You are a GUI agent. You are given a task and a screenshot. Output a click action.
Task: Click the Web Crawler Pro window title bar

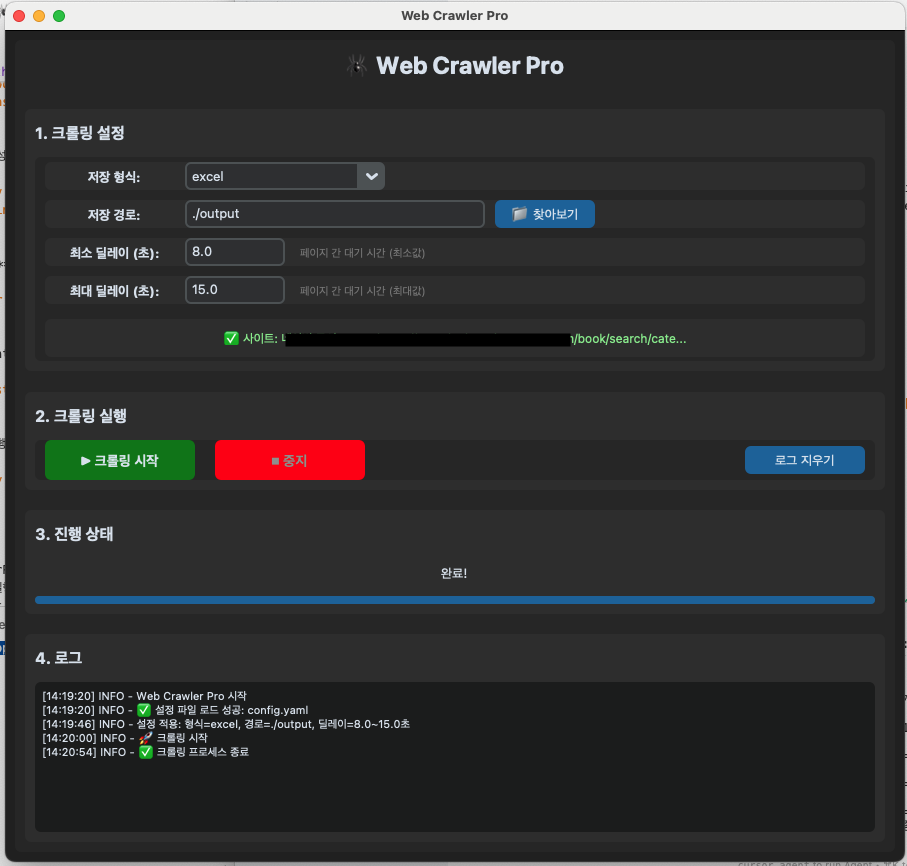(x=454, y=16)
